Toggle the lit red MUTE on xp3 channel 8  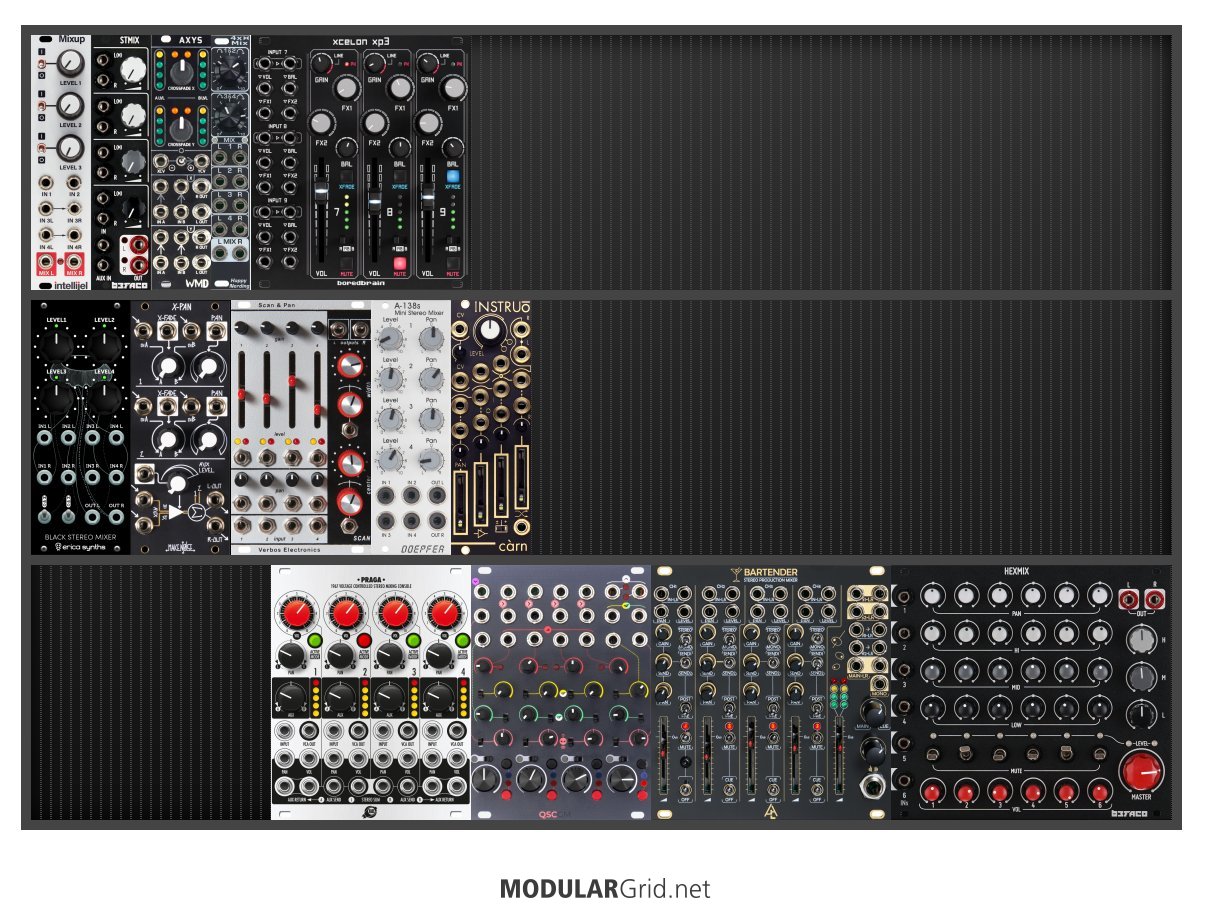[x=400, y=264]
